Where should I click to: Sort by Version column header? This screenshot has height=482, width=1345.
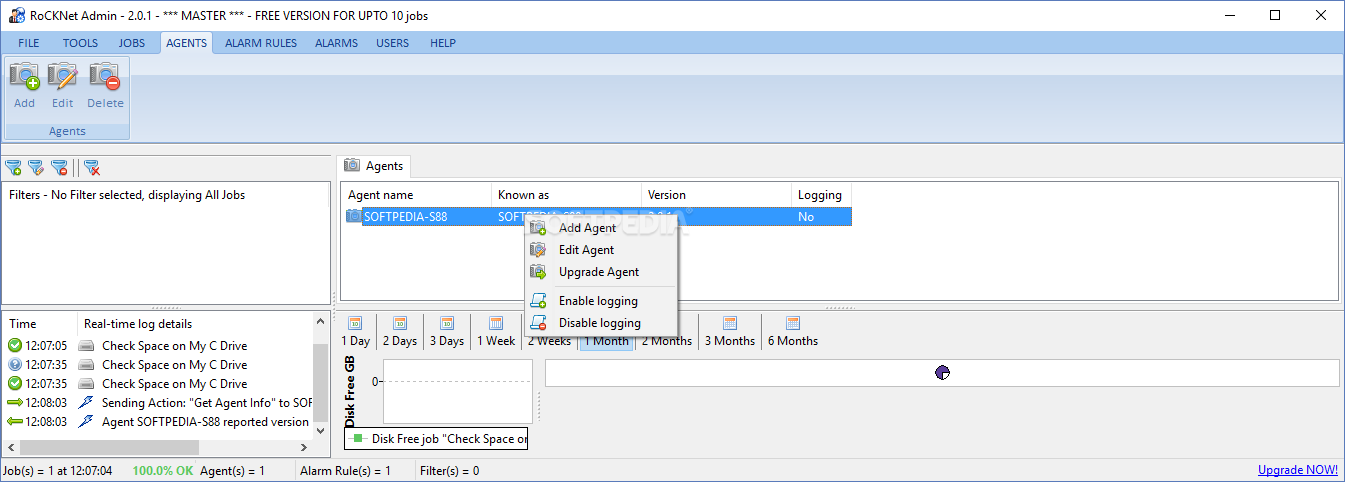(716, 195)
